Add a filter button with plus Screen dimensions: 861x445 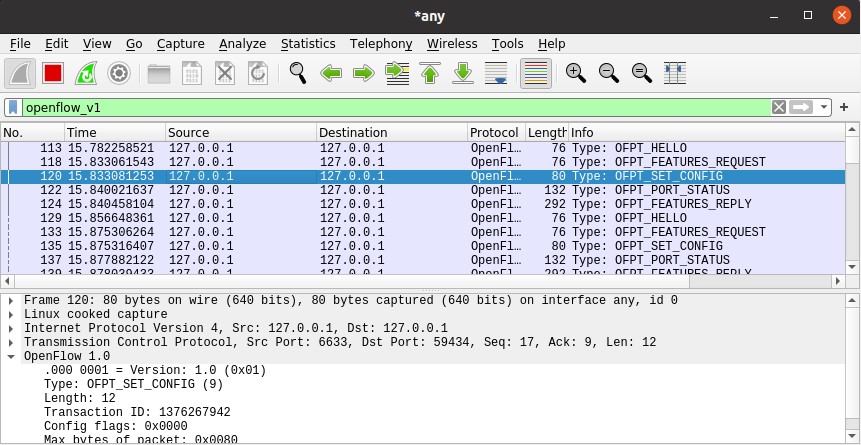(x=844, y=107)
